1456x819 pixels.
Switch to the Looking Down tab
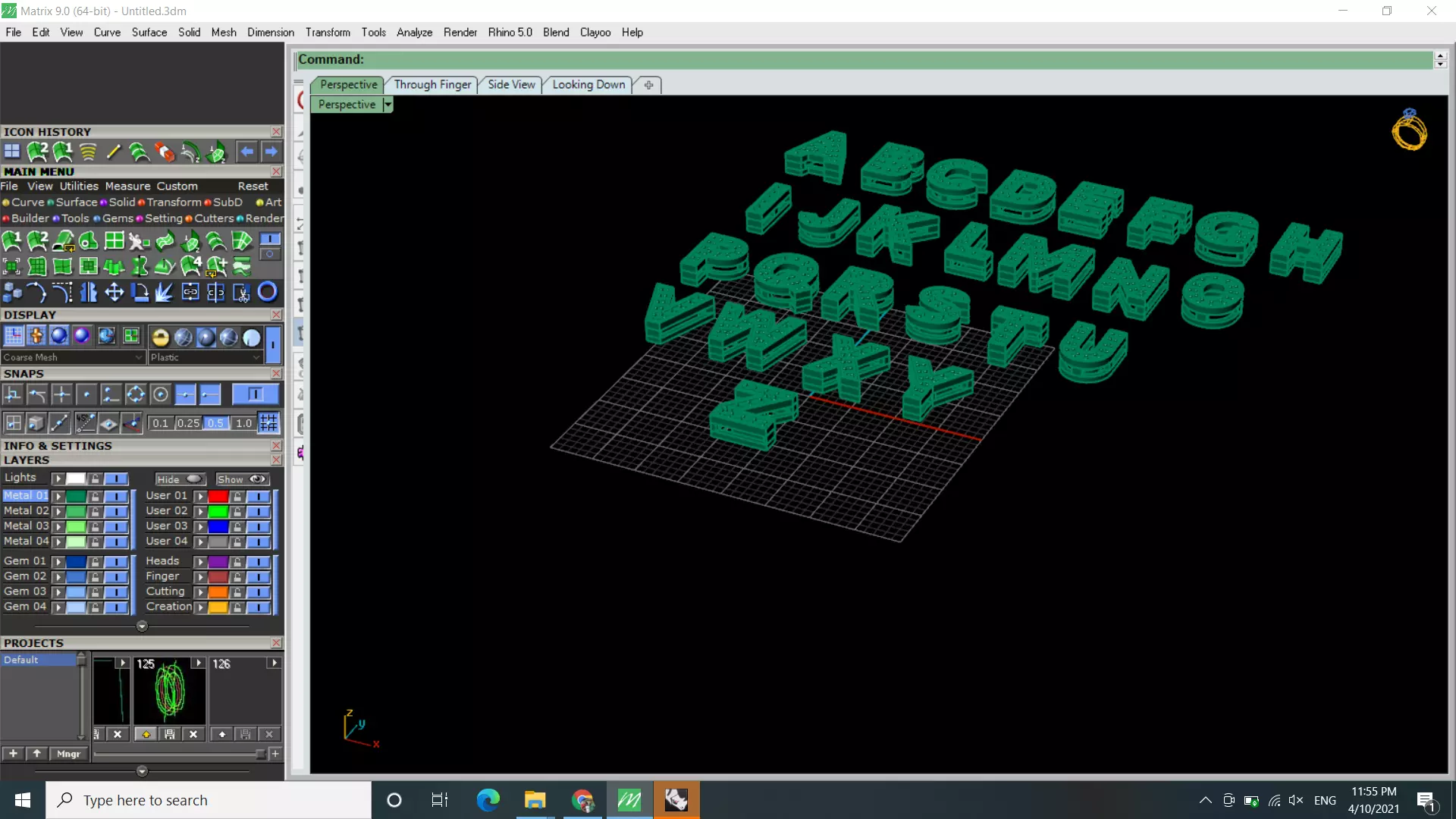[588, 84]
